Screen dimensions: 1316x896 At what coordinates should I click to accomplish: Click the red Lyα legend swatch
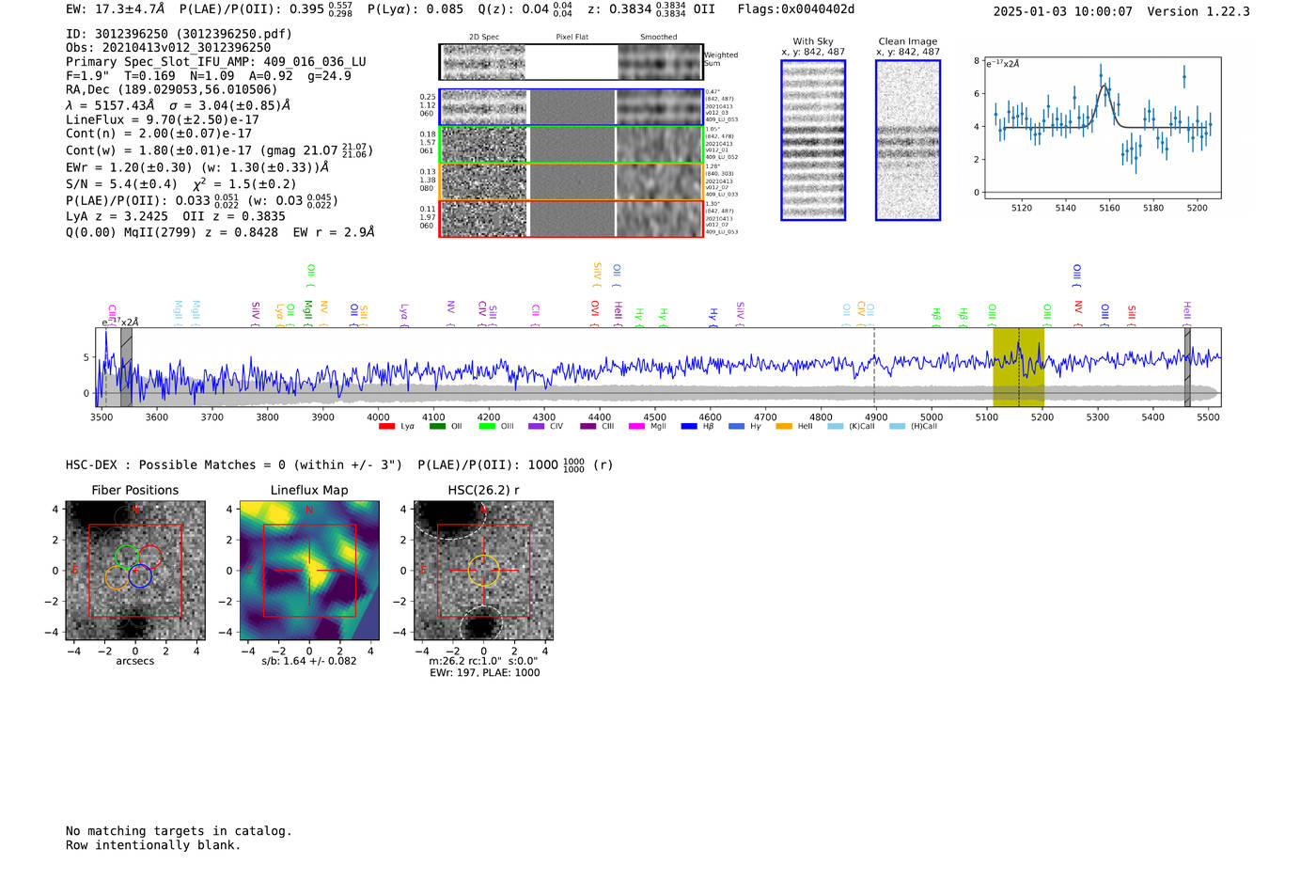pos(386,427)
